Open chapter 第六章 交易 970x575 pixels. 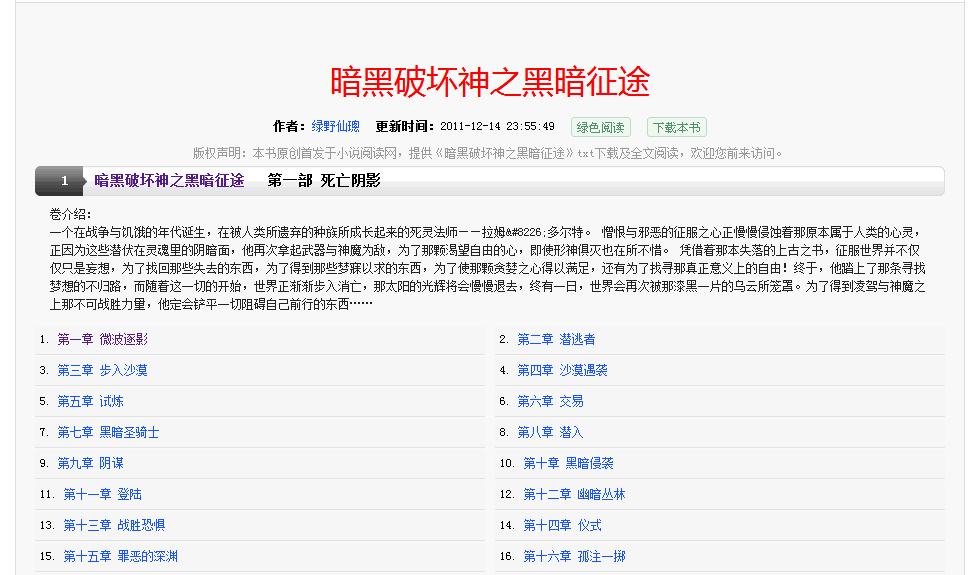551,402
